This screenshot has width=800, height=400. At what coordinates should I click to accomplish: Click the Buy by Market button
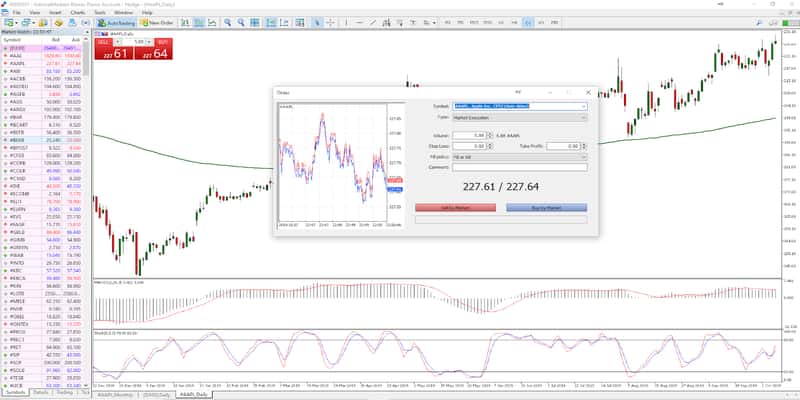point(546,208)
